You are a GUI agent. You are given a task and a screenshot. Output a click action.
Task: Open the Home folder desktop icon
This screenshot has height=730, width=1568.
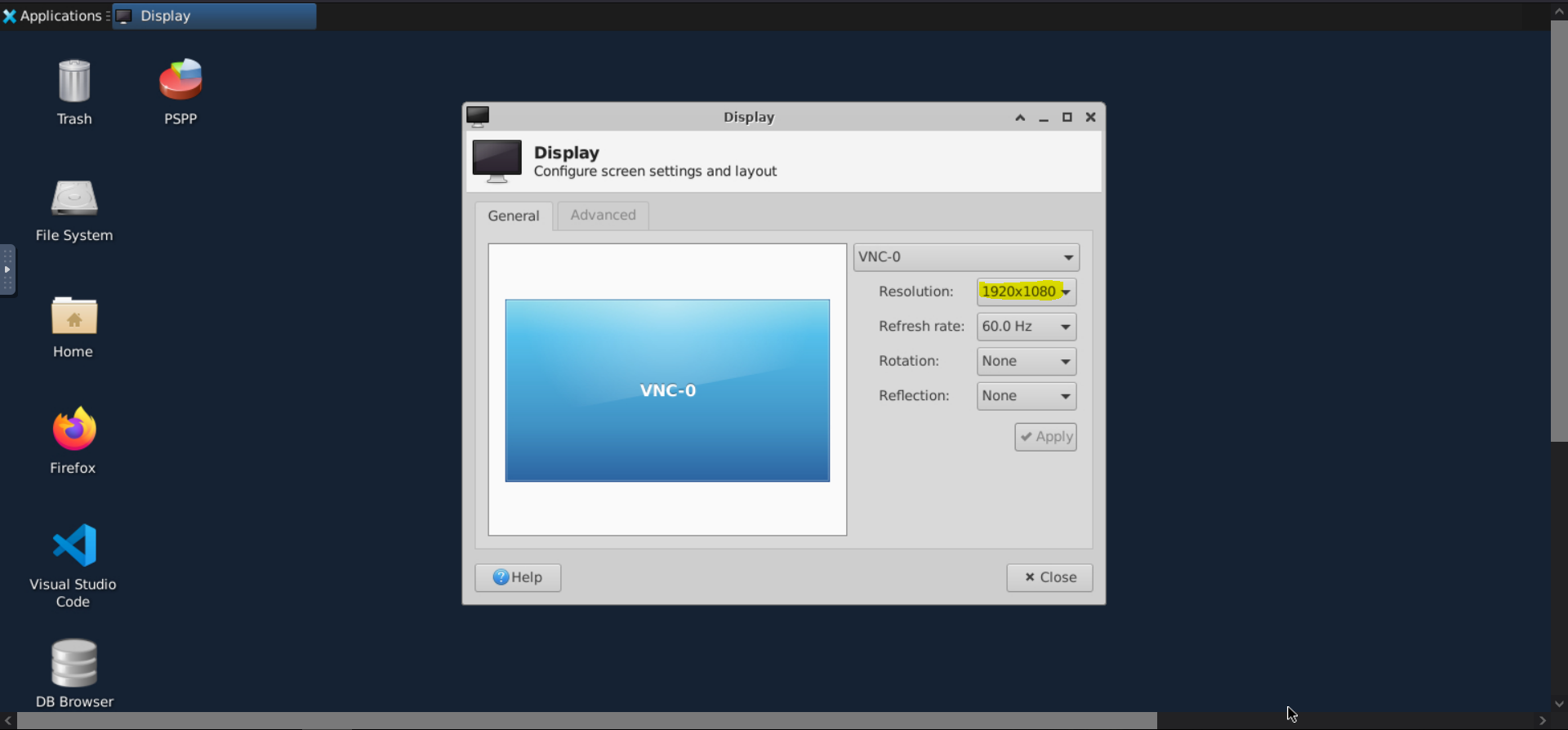point(73,327)
